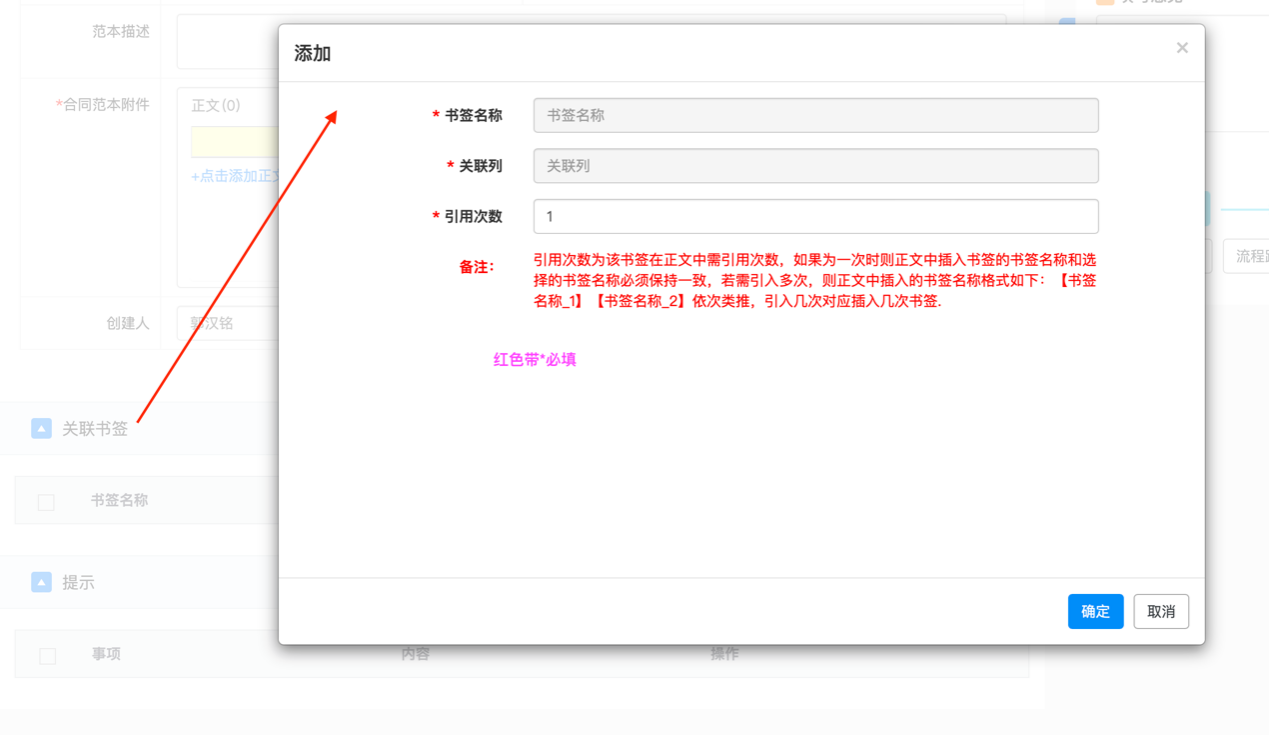Tick the select-all checkbox beside 事项 column
The image size is (1269, 735).
pos(47,656)
